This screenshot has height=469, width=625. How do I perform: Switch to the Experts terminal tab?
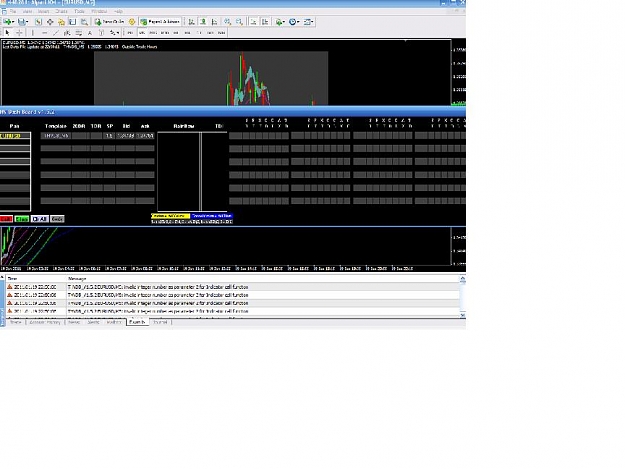[x=137, y=322]
